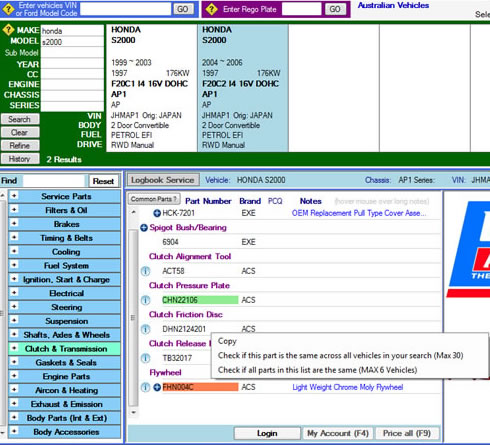
Task: Click the Clear button
Action: [x=20, y=132]
